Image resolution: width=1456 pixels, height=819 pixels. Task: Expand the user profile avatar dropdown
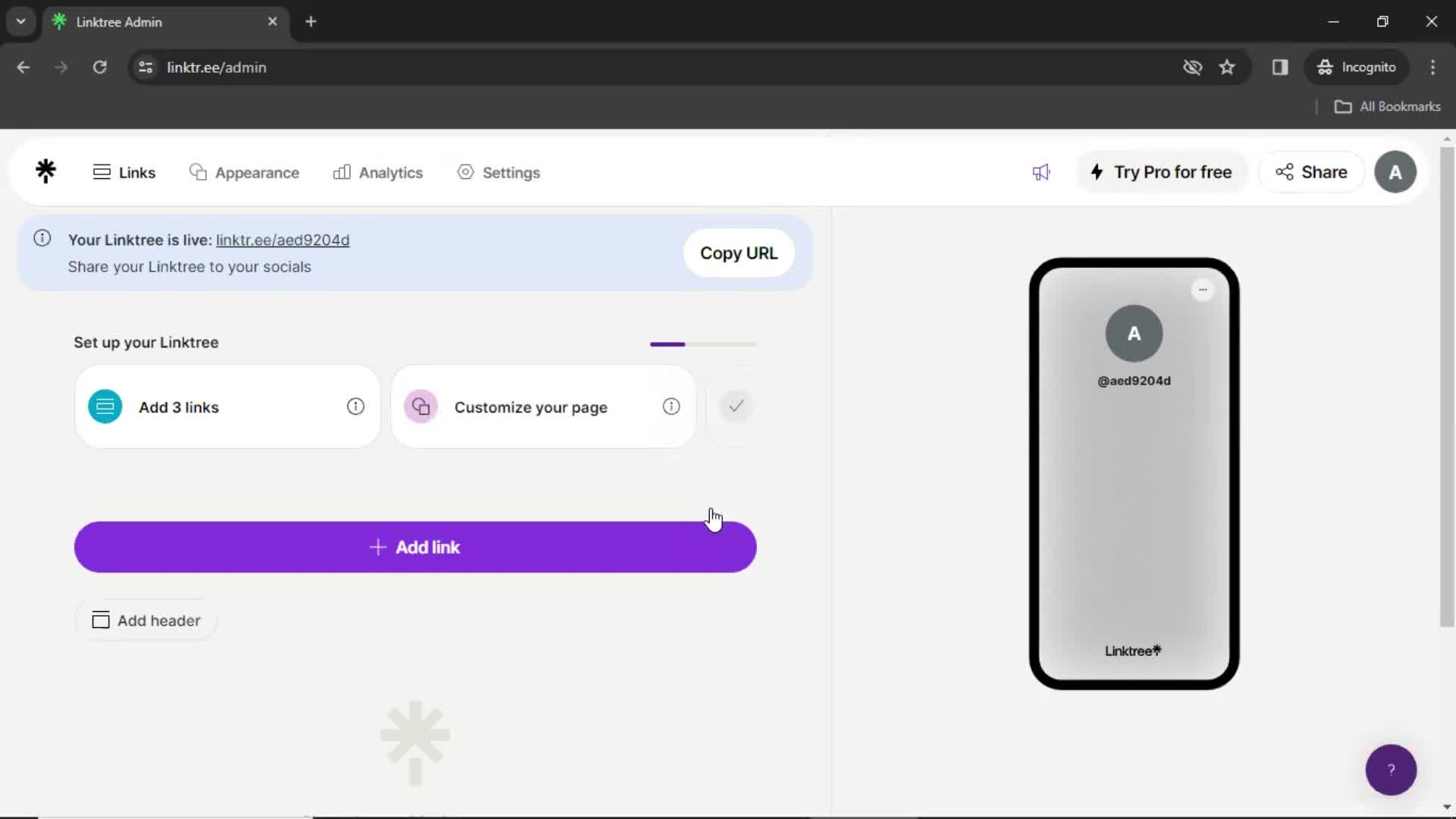(x=1396, y=172)
